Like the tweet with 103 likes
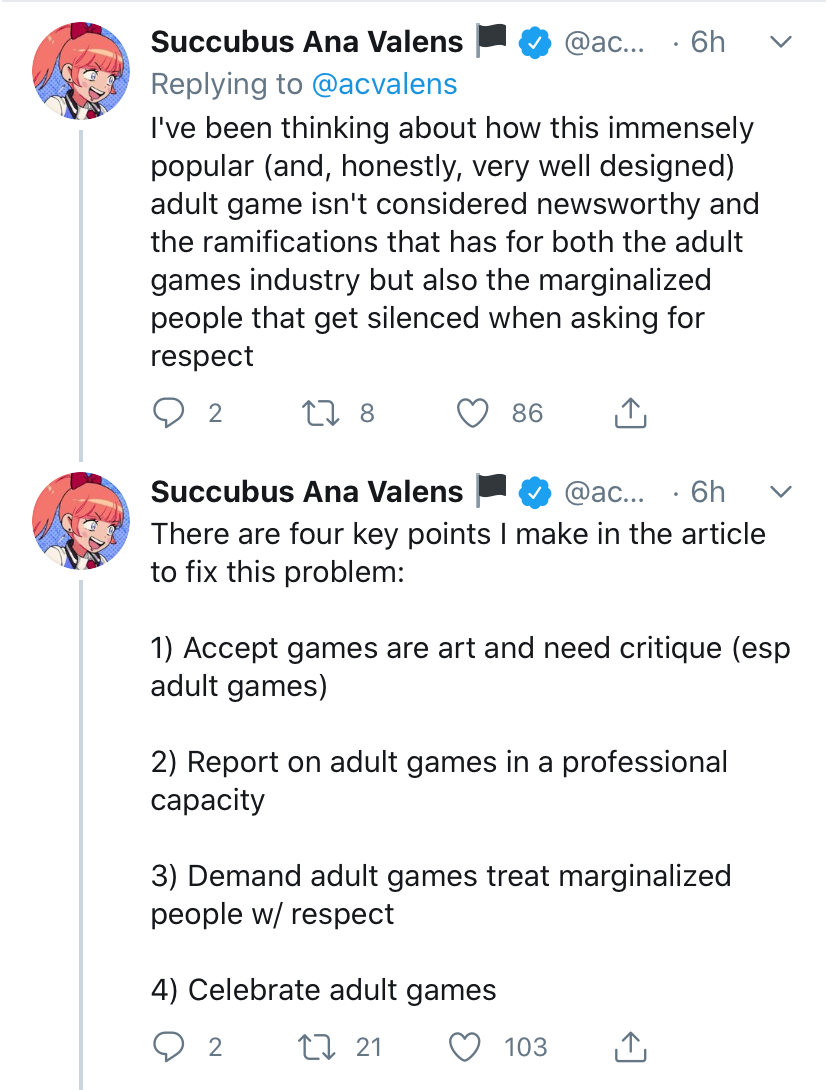This screenshot has height=1090, width=828. [465, 1047]
